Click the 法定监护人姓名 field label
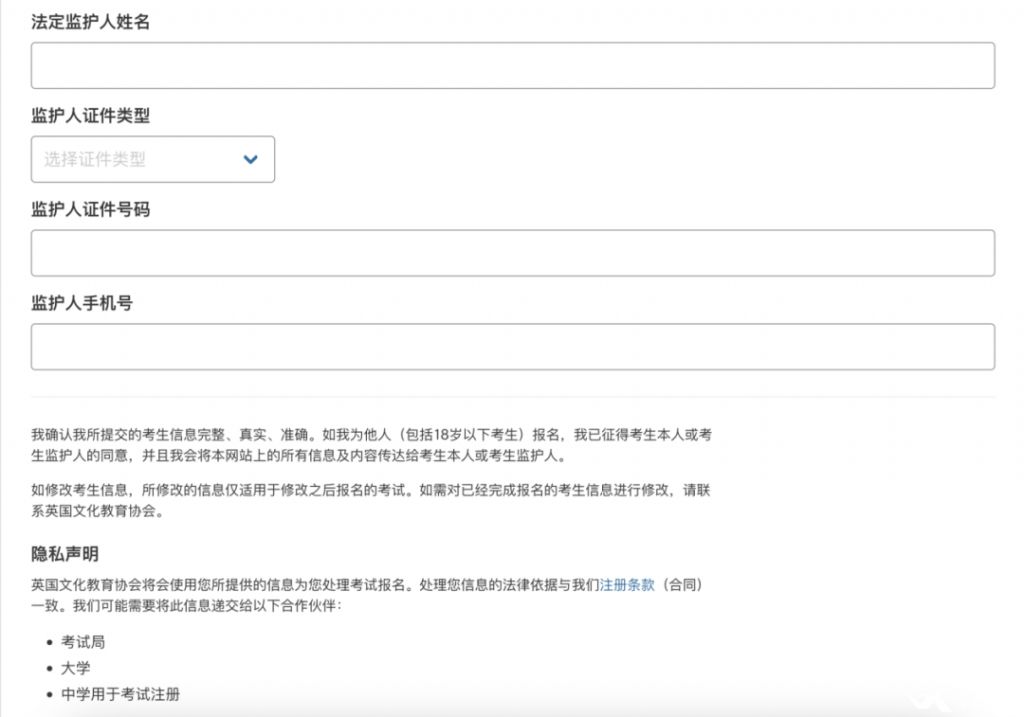The width and height of the screenshot is (1024, 717). tap(90, 22)
